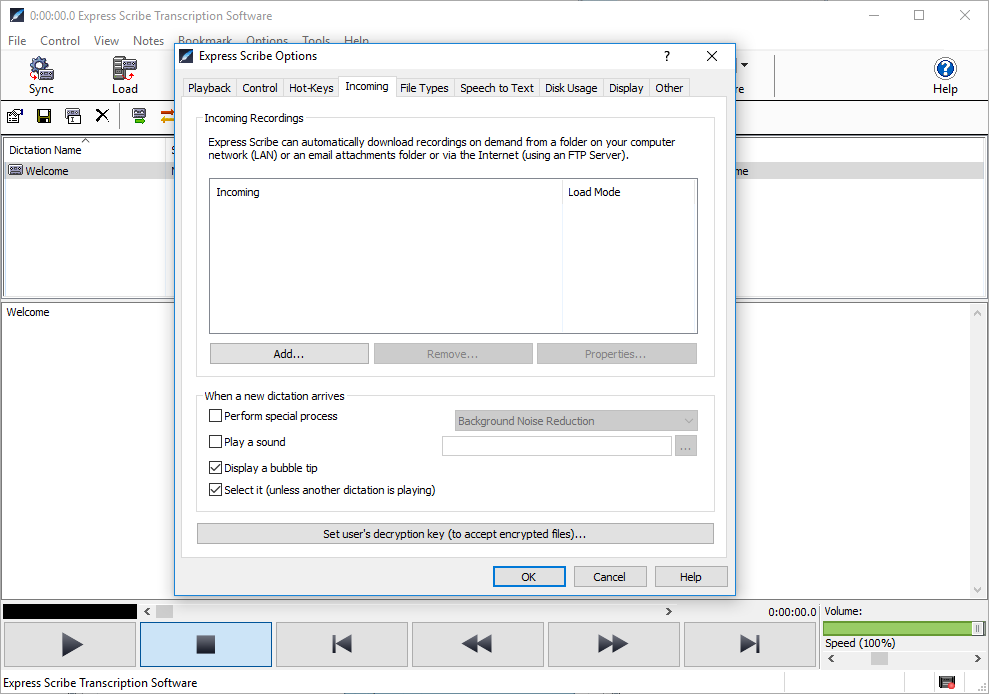Open dictation properties with the first toolbar icon
This screenshot has width=989, height=694.
coord(15,116)
